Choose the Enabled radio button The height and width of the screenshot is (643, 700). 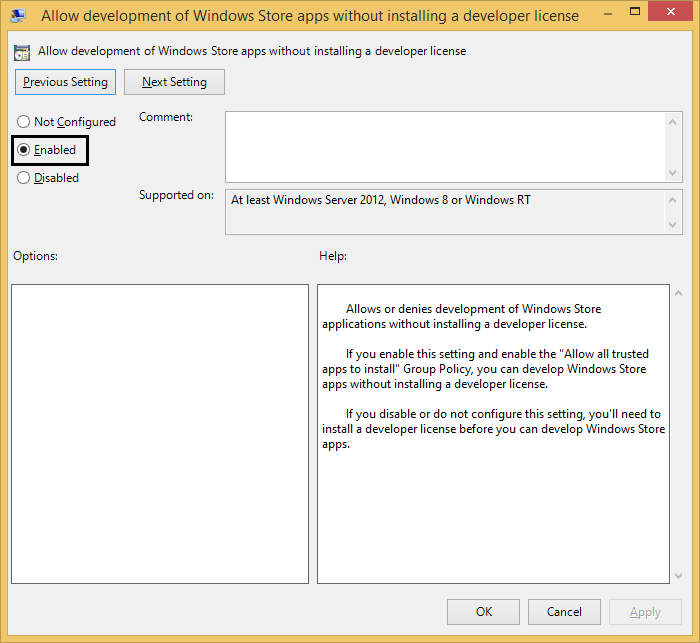[x=46, y=150]
